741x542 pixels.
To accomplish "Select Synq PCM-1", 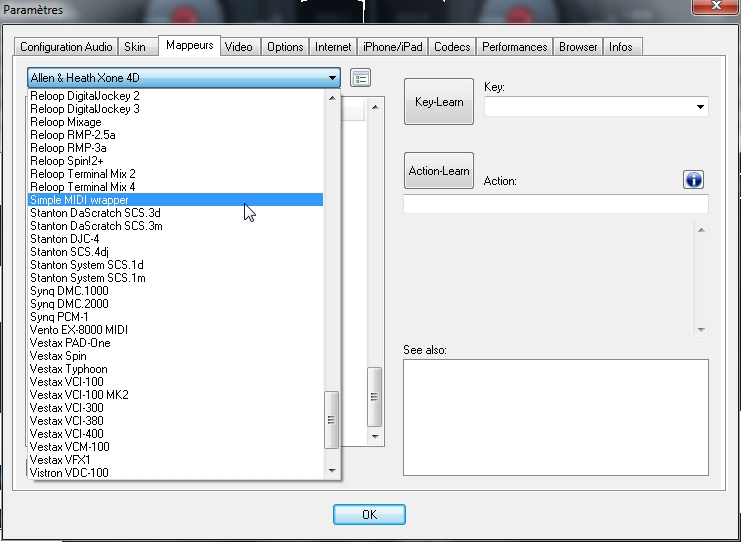I will (x=175, y=317).
